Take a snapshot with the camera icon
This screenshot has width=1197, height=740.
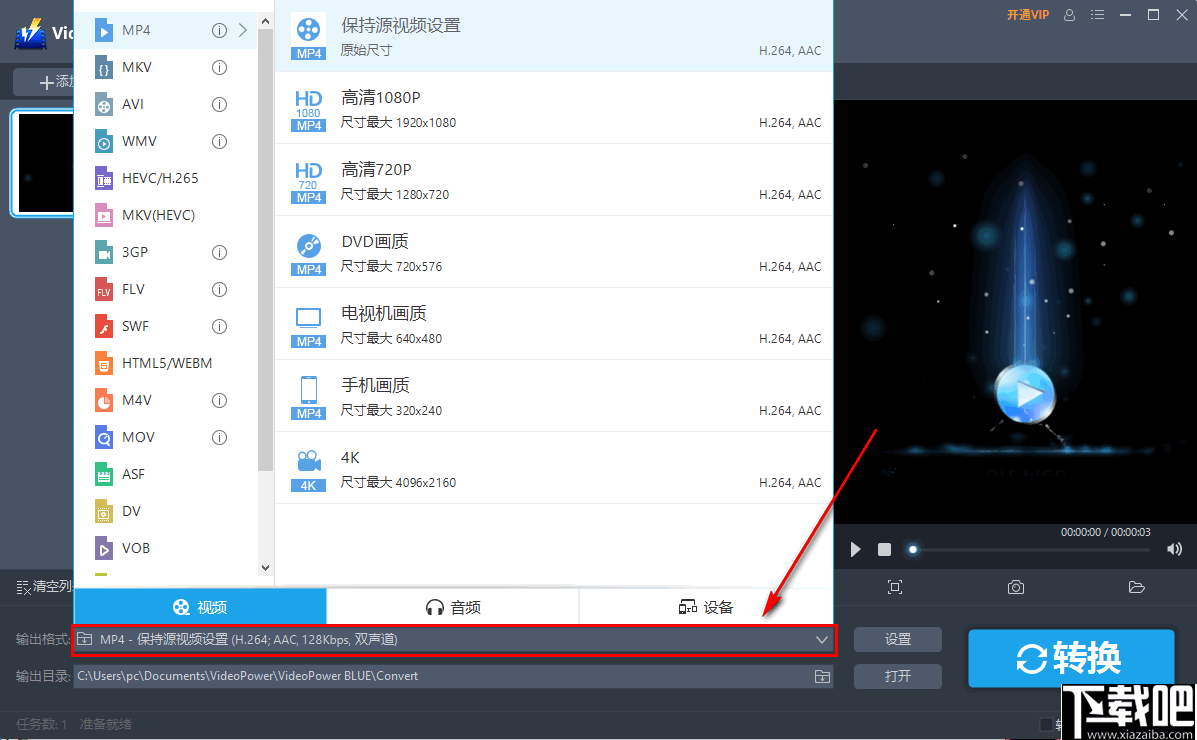1016,587
